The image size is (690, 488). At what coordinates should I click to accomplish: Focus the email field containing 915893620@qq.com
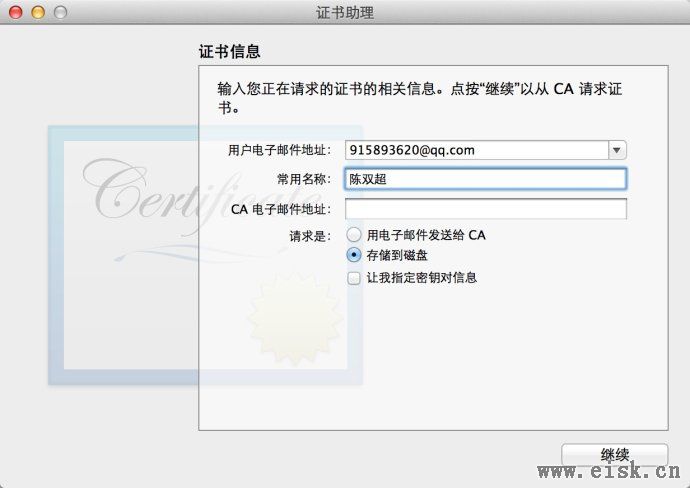(x=477, y=150)
